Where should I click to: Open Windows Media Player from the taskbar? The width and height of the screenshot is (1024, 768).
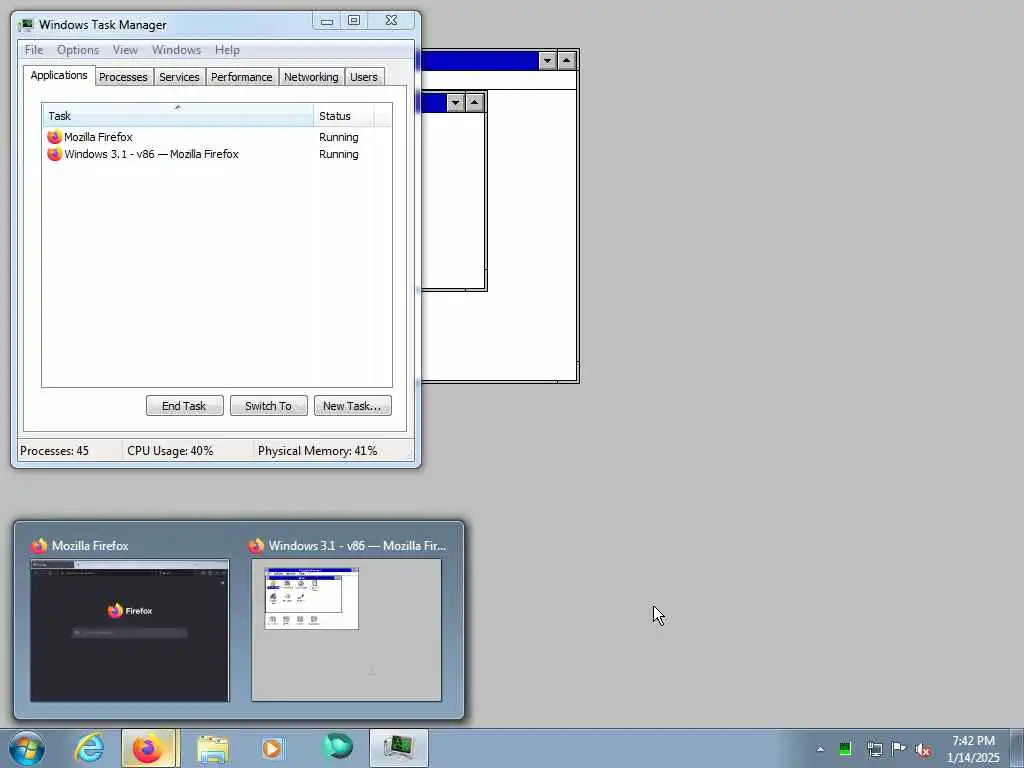[x=273, y=748]
